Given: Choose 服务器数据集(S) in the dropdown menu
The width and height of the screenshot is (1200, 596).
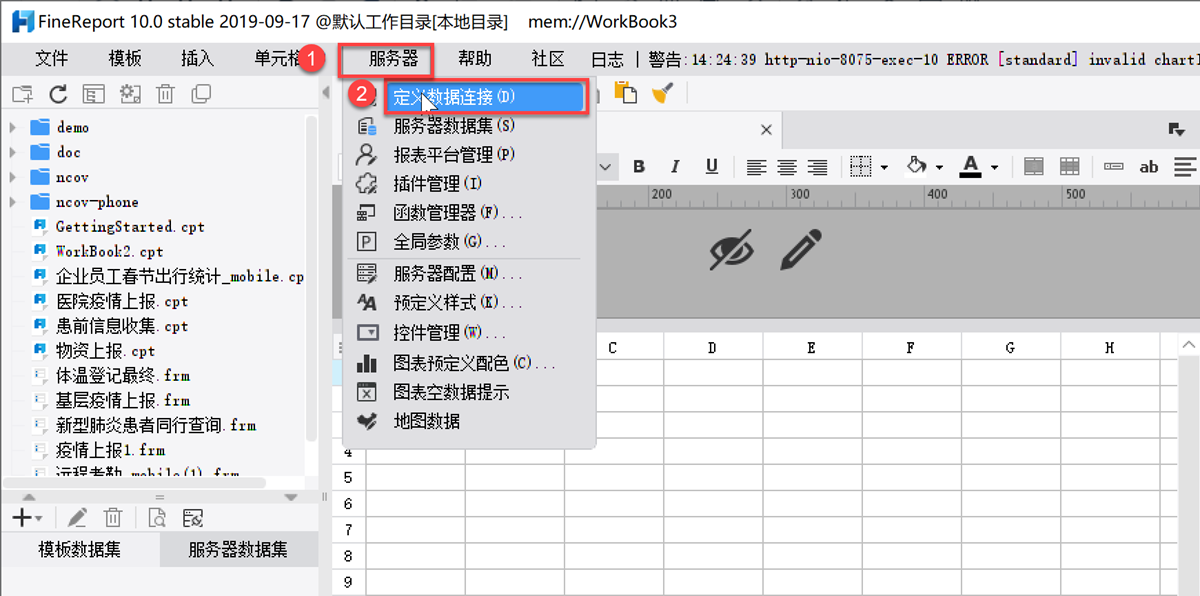Looking at the screenshot, I should pyautogui.click(x=469, y=126).
